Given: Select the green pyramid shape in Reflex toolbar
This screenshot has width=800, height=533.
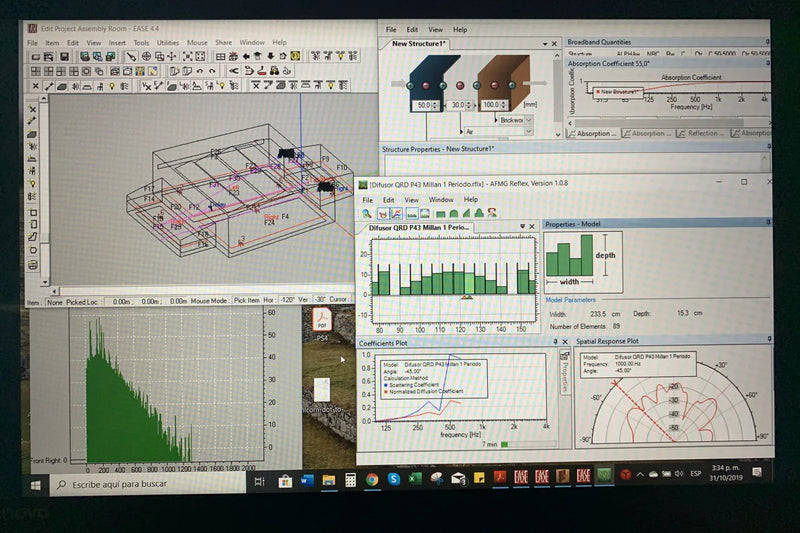Looking at the screenshot, I should 479,214.
